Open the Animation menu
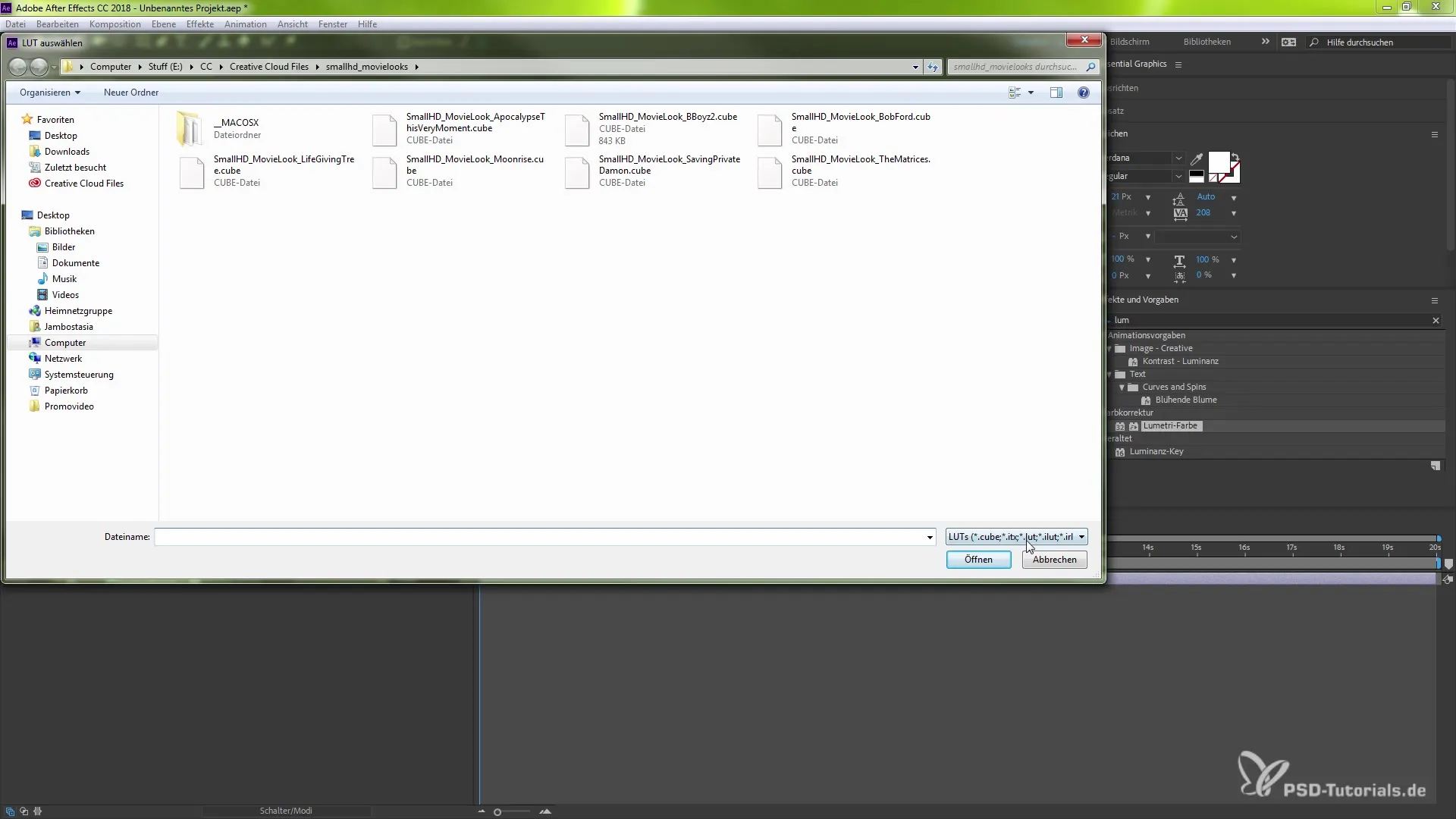The image size is (1456, 819). 246,24
